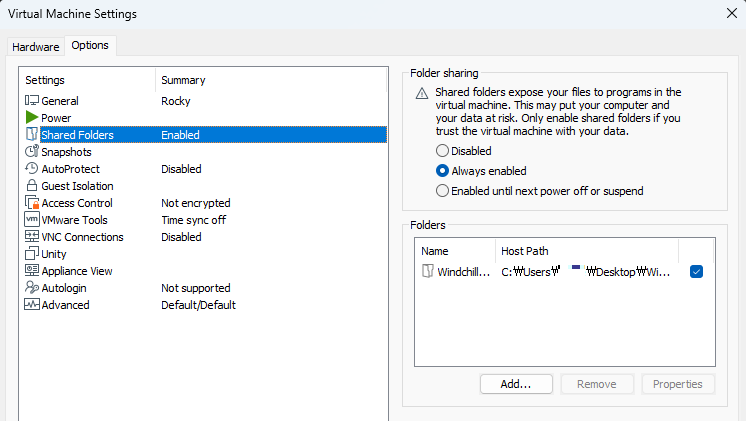Click the Advanced waveform icon
Viewport: 746px width, 421px height.
(x=32, y=304)
